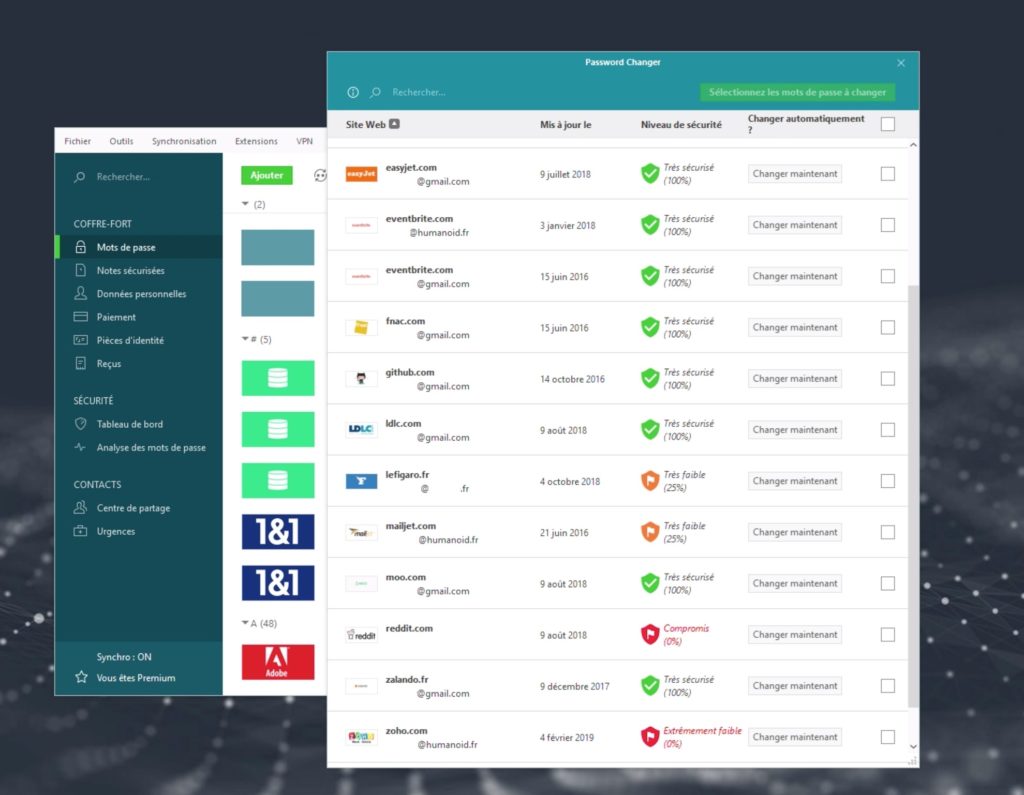Click the Niveau de sécurité column header

click(x=681, y=125)
